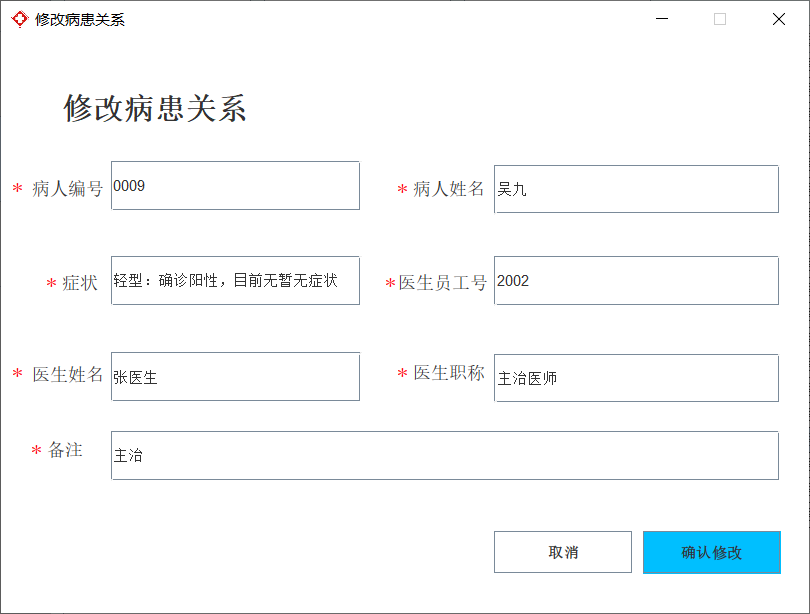Viewport: 810px width, 614px height.
Task: Focus the 病人编号 field containing 0009
Action: point(236,185)
